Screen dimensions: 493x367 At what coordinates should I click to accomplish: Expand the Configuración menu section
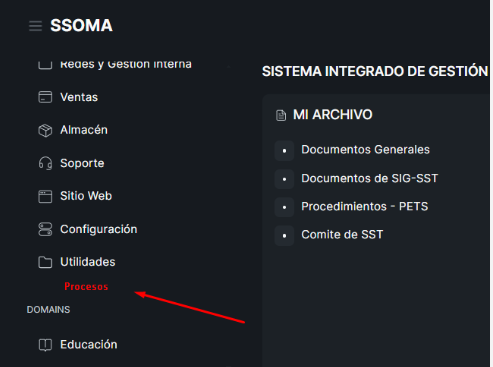(99, 229)
